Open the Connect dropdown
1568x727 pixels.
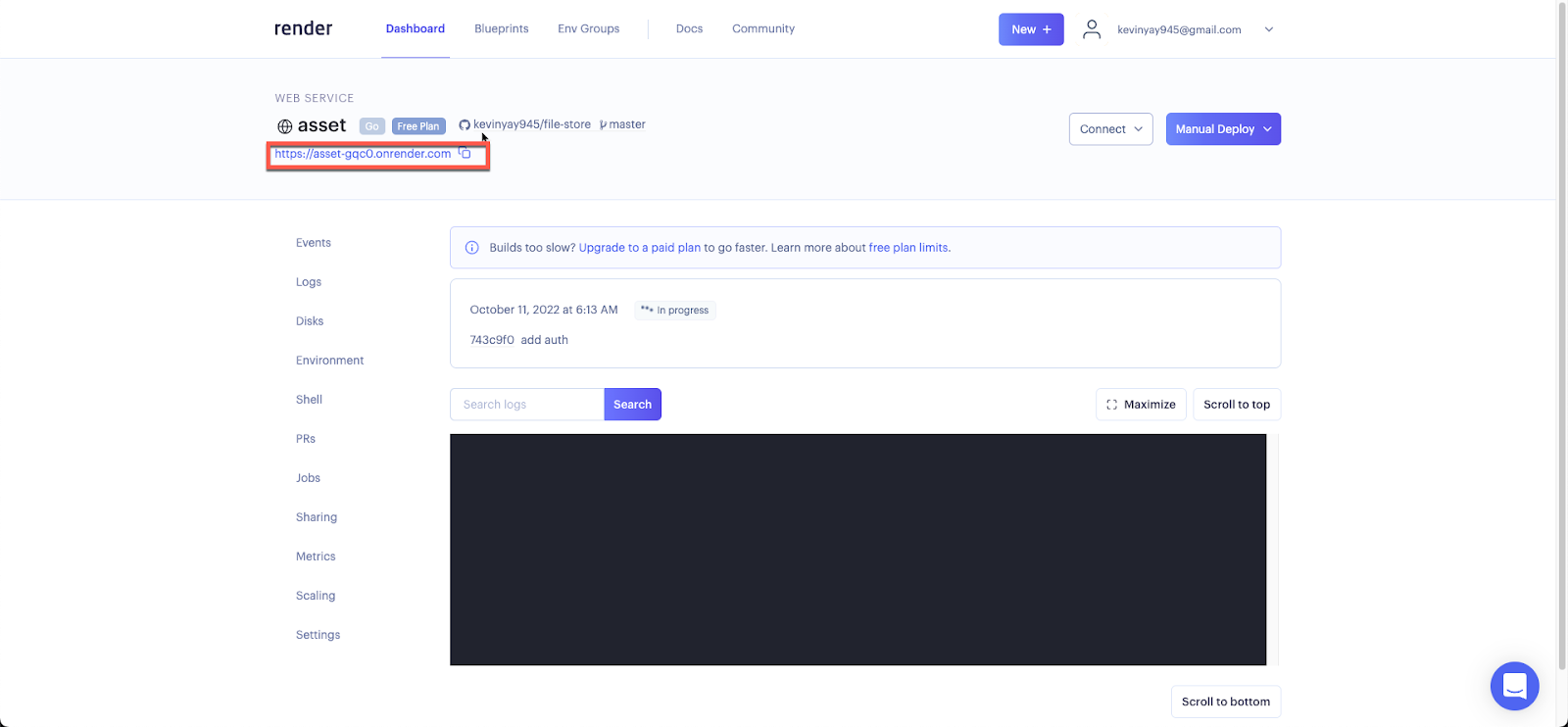click(1110, 129)
